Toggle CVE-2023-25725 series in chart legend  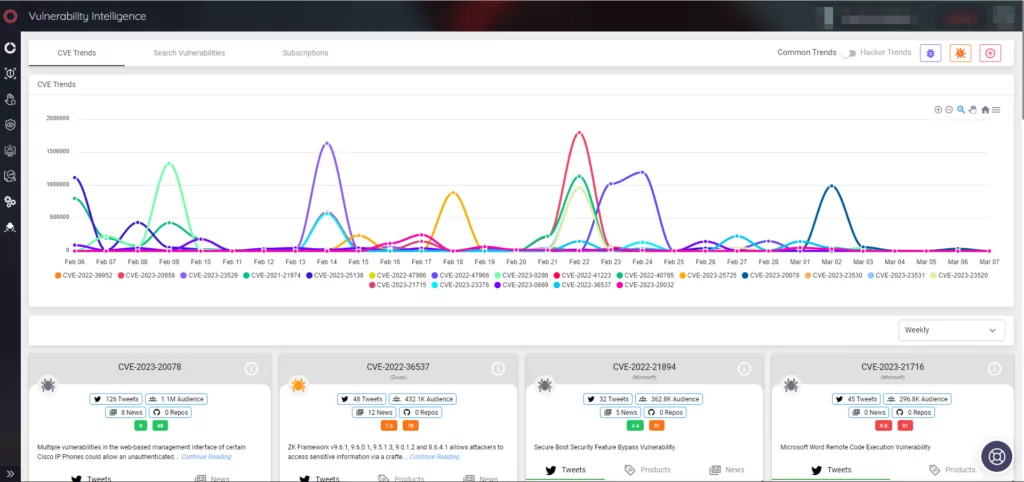[709, 275]
